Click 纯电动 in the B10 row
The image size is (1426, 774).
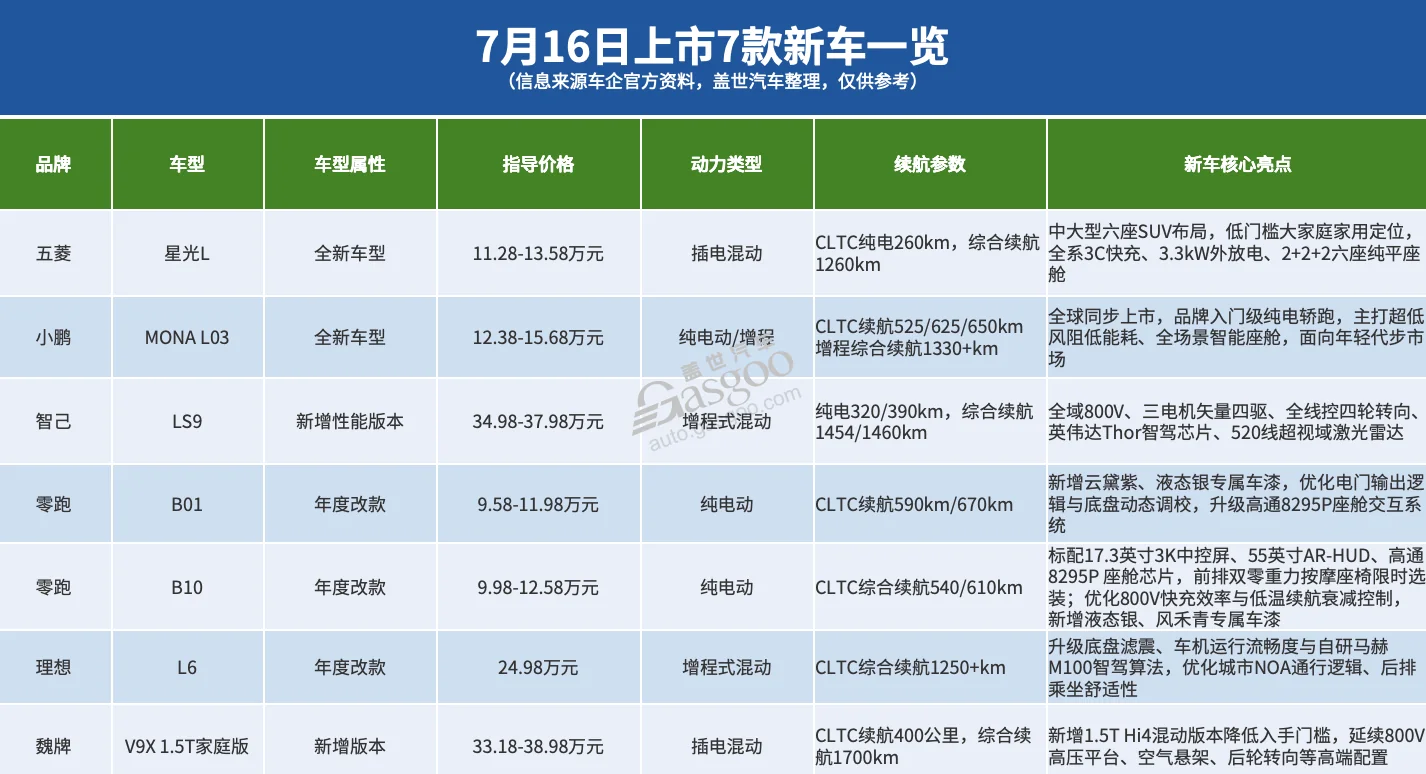coord(727,587)
